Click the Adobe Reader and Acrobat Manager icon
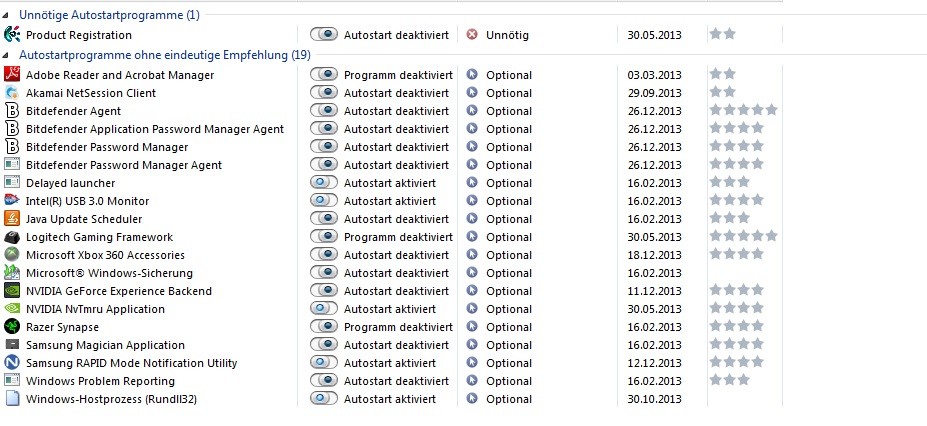Viewport: 927px width, 426px height. pyautogui.click(x=12, y=74)
